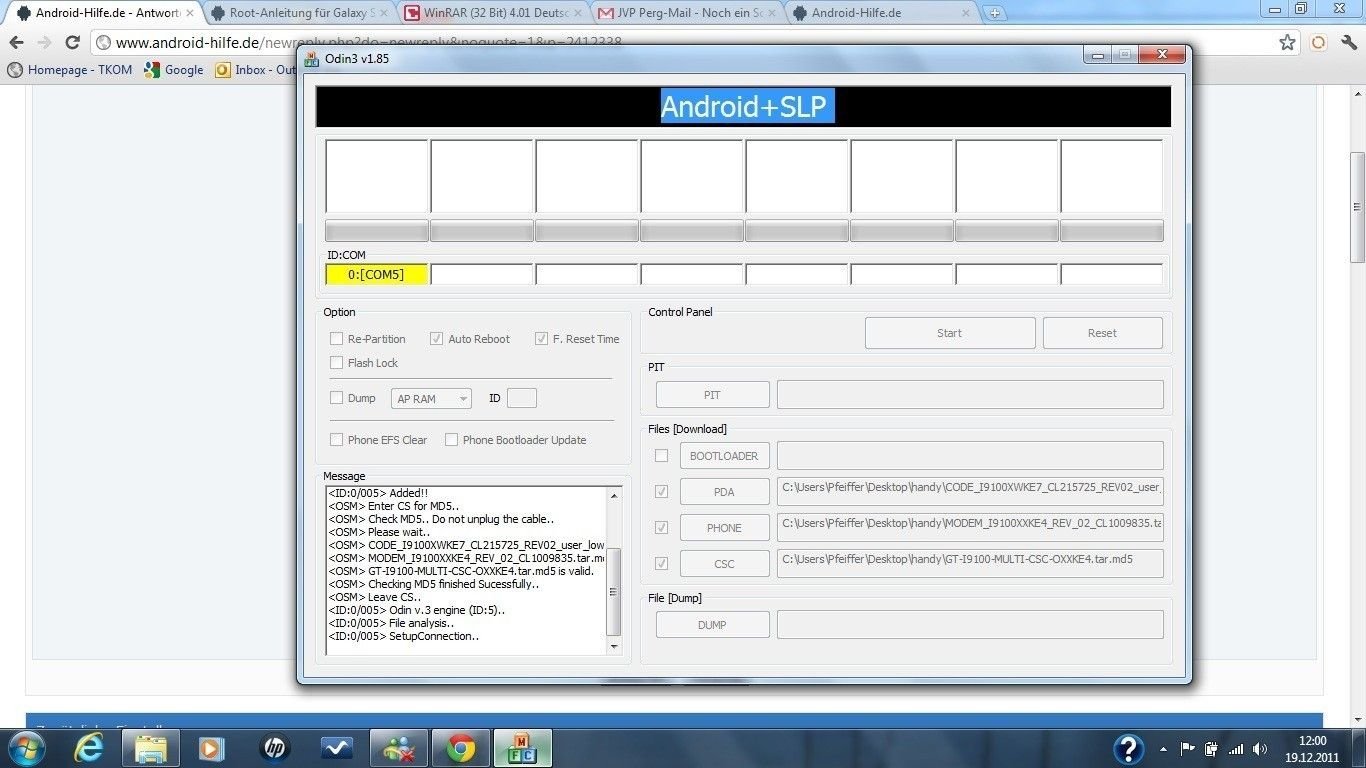Click the DUMP button
The image size is (1366, 768).
pyautogui.click(x=712, y=625)
